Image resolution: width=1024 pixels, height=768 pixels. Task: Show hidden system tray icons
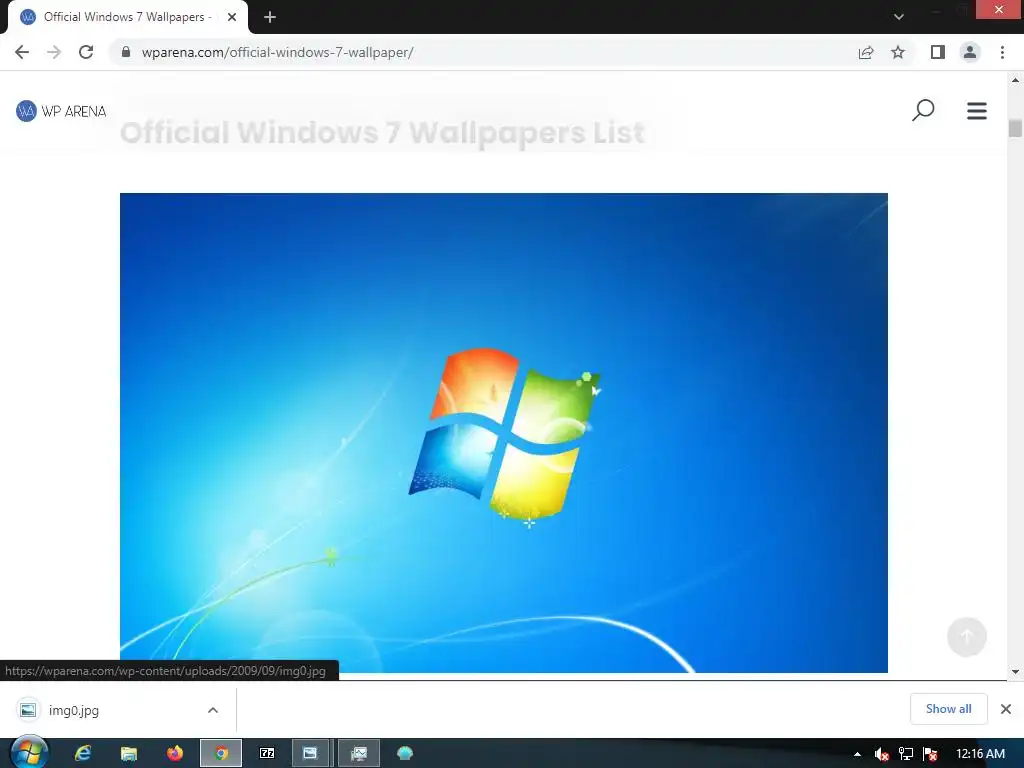[857, 754]
